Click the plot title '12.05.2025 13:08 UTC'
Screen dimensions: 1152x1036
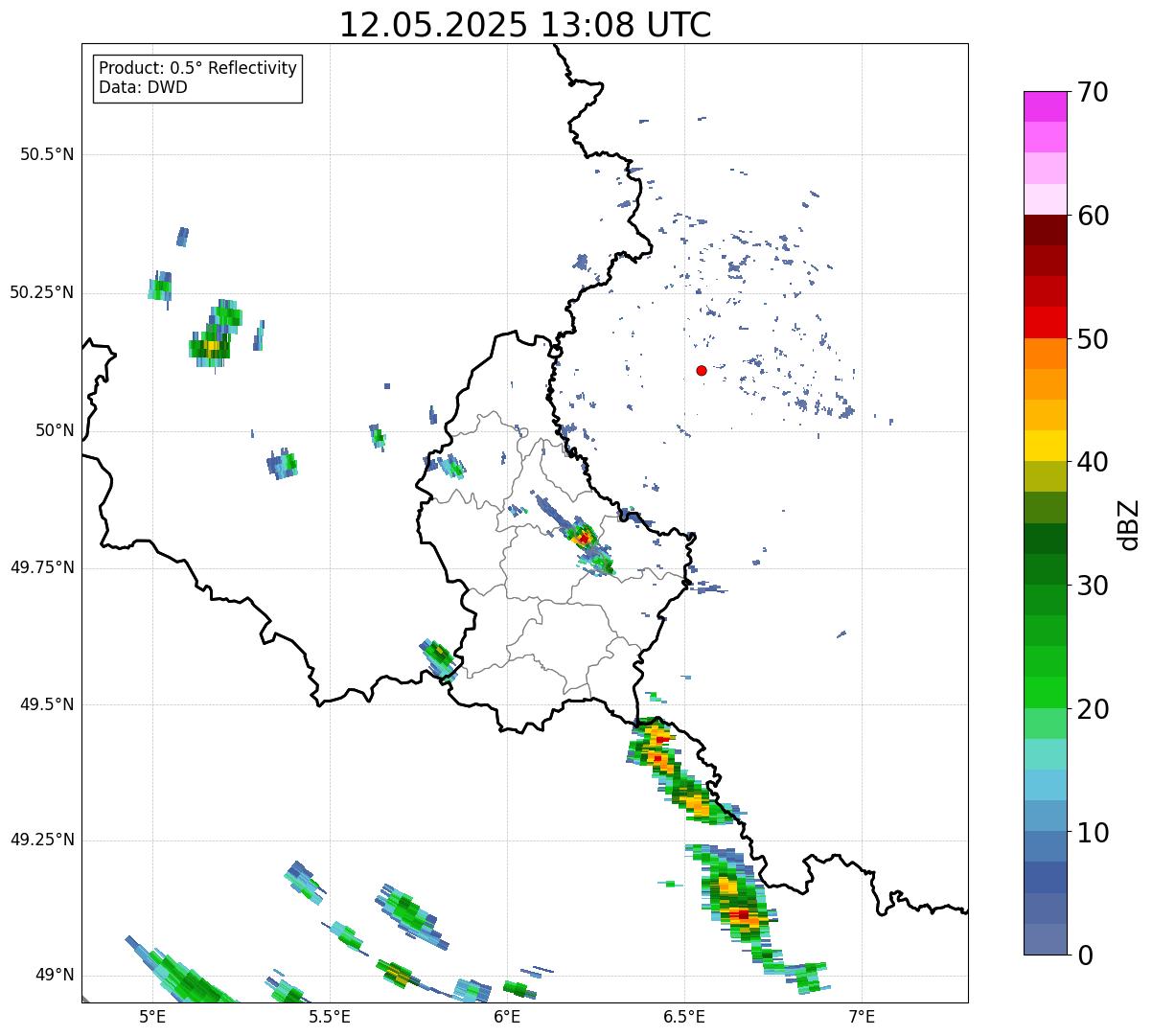click(525, 25)
